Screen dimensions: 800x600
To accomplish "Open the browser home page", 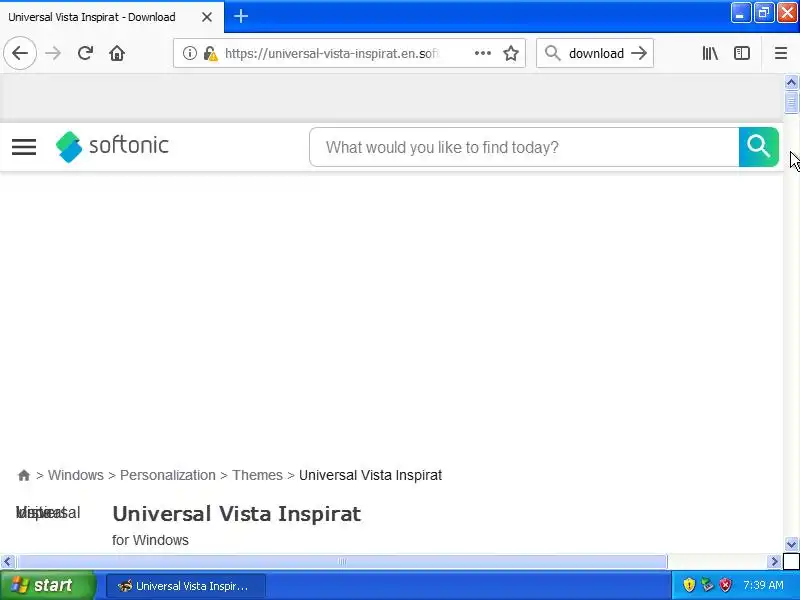I will pyautogui.click(x=117, y=53).
